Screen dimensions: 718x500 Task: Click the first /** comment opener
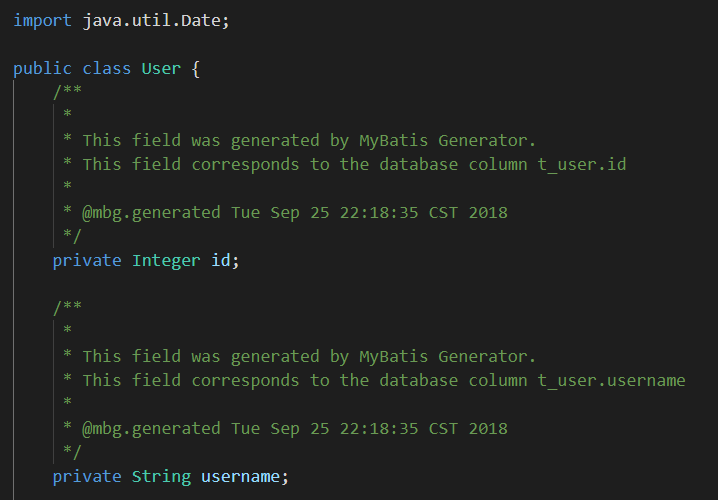(x=67, y=92)
